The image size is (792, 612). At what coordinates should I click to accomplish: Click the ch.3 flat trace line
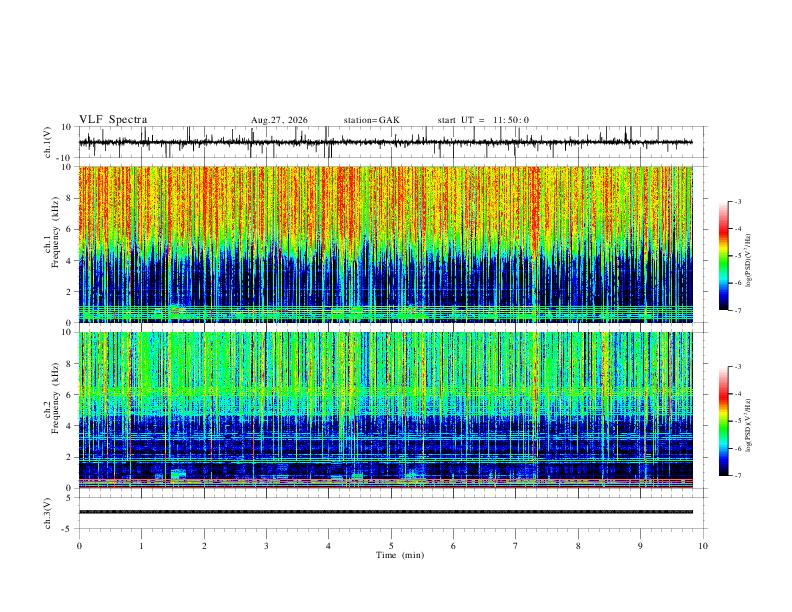[x=386, y=512]
